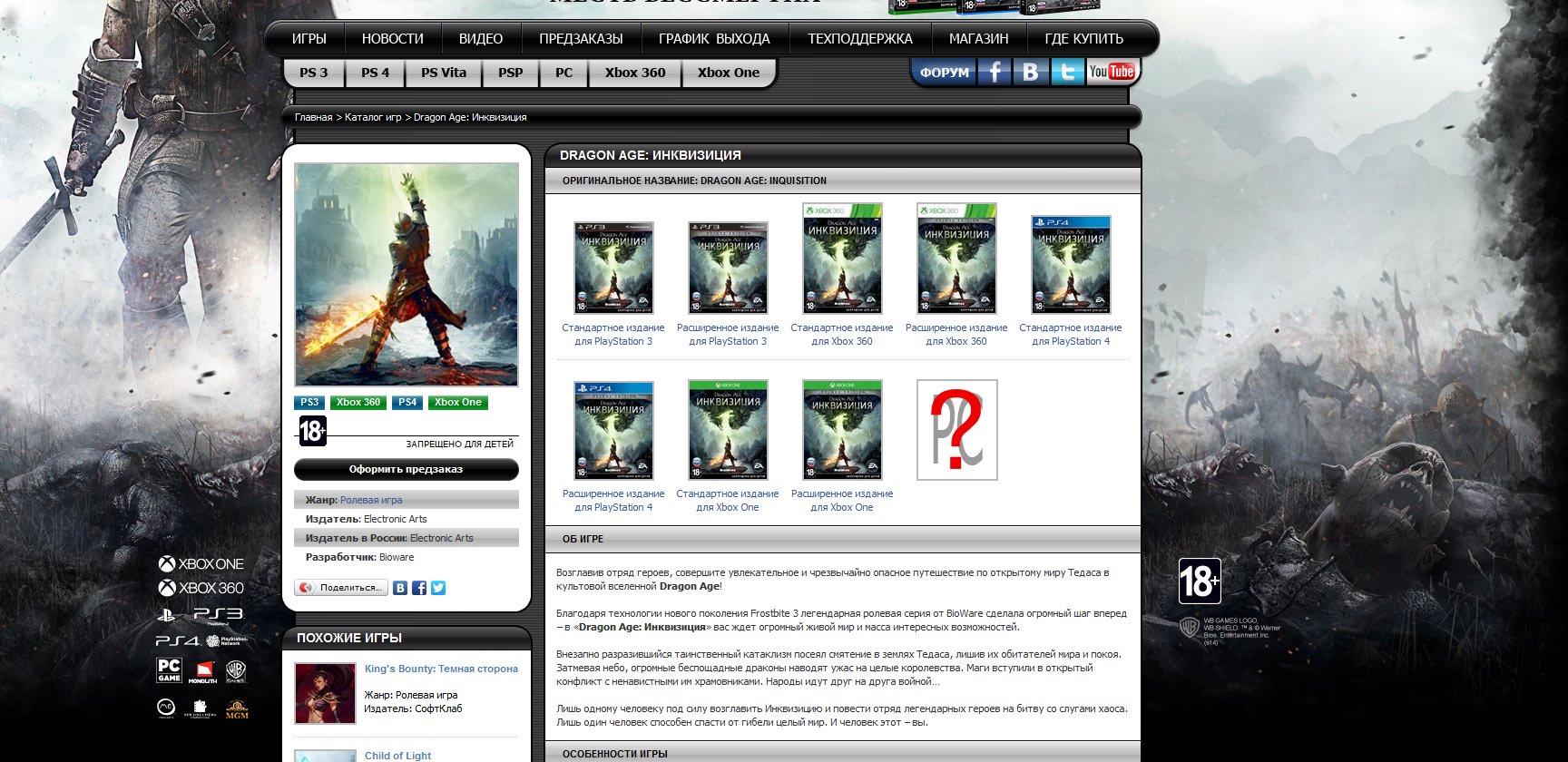The height and width of the screenshot is (762, 1568).
Task: Click the green Xbox 360 platform tag
Action: pyautogui.click(x=358, y=403)
